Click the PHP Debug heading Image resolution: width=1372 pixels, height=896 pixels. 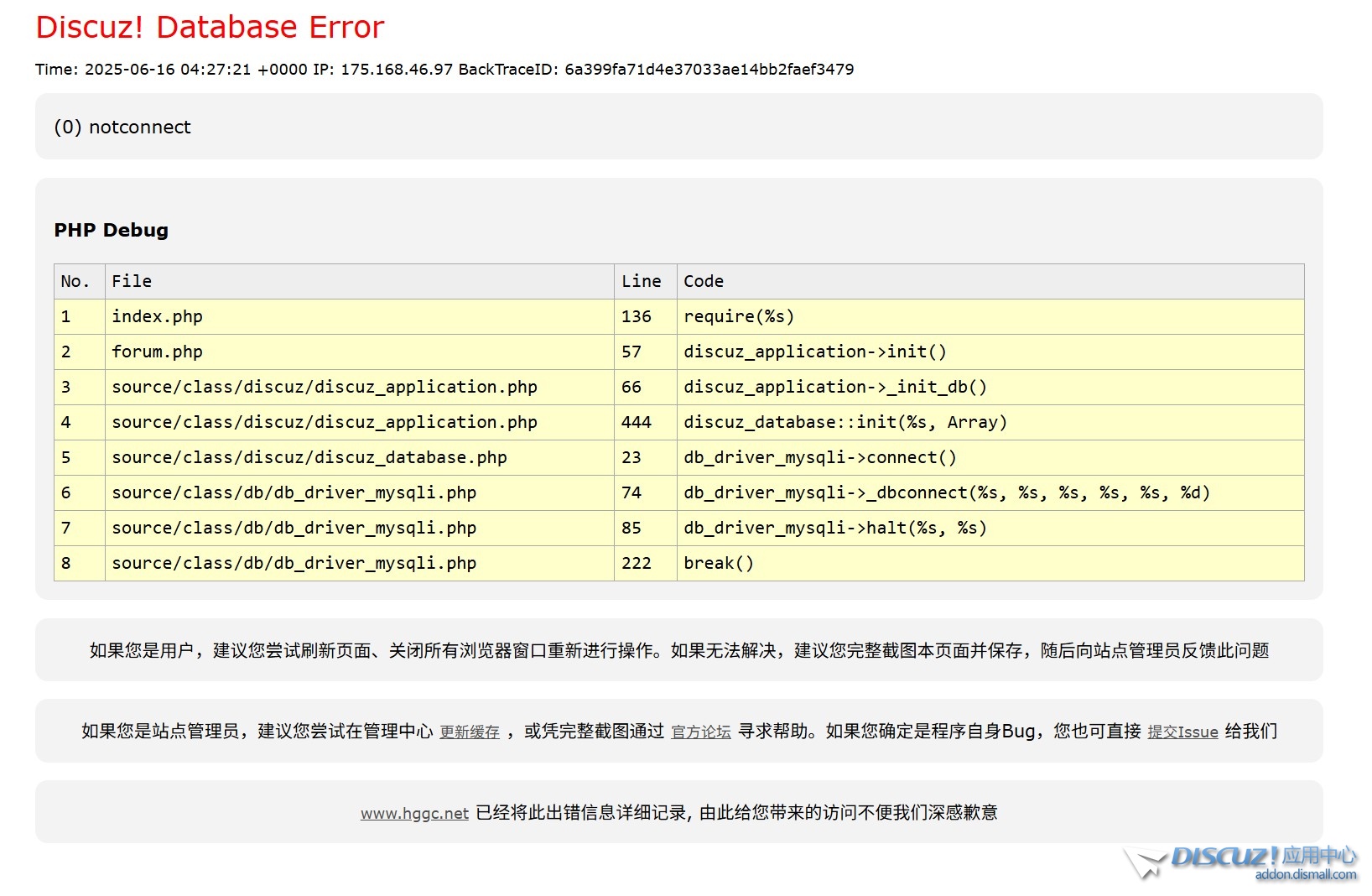tap(111, 231)
